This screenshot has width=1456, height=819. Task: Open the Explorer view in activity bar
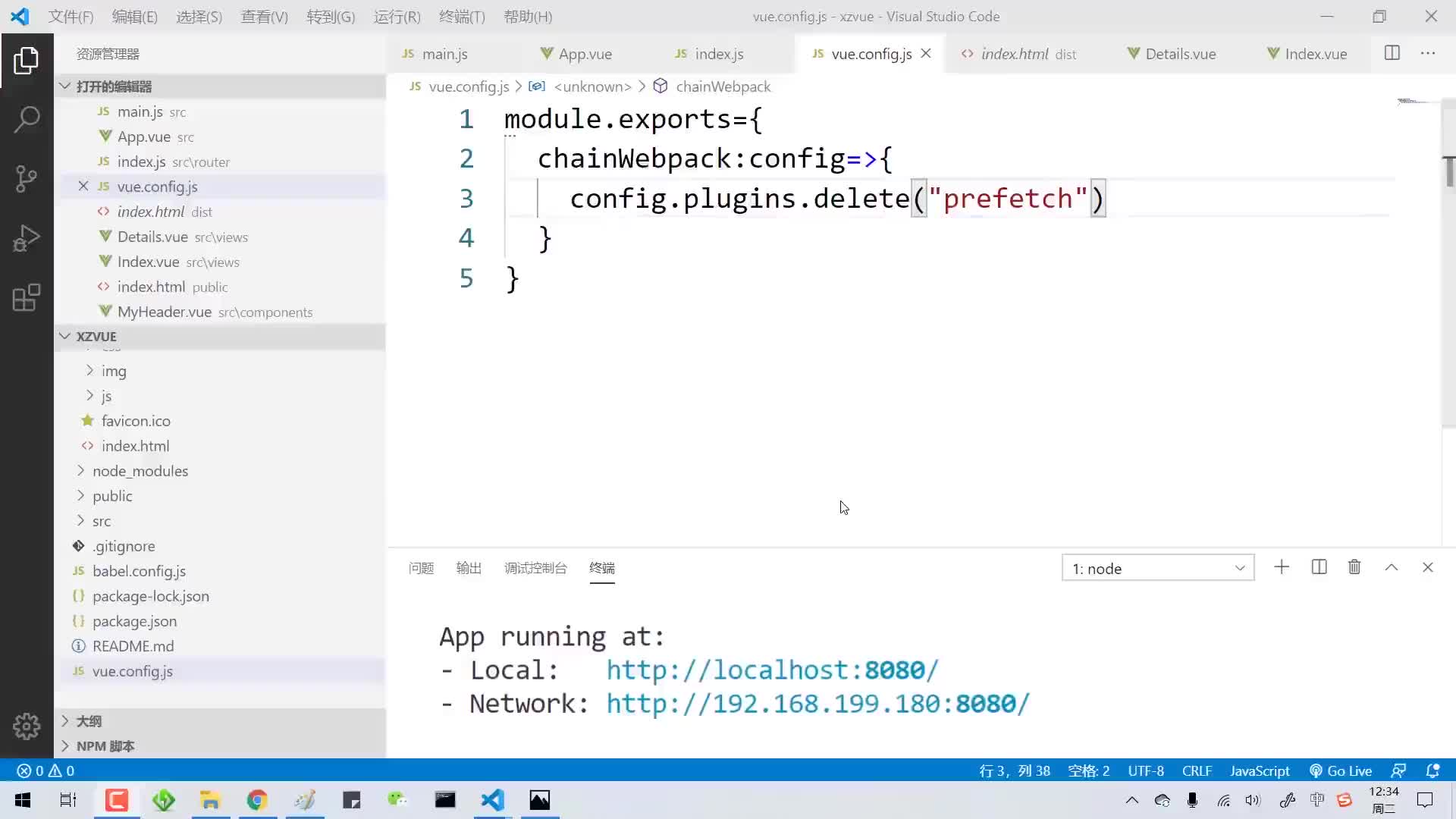click(x=27, y=61)
